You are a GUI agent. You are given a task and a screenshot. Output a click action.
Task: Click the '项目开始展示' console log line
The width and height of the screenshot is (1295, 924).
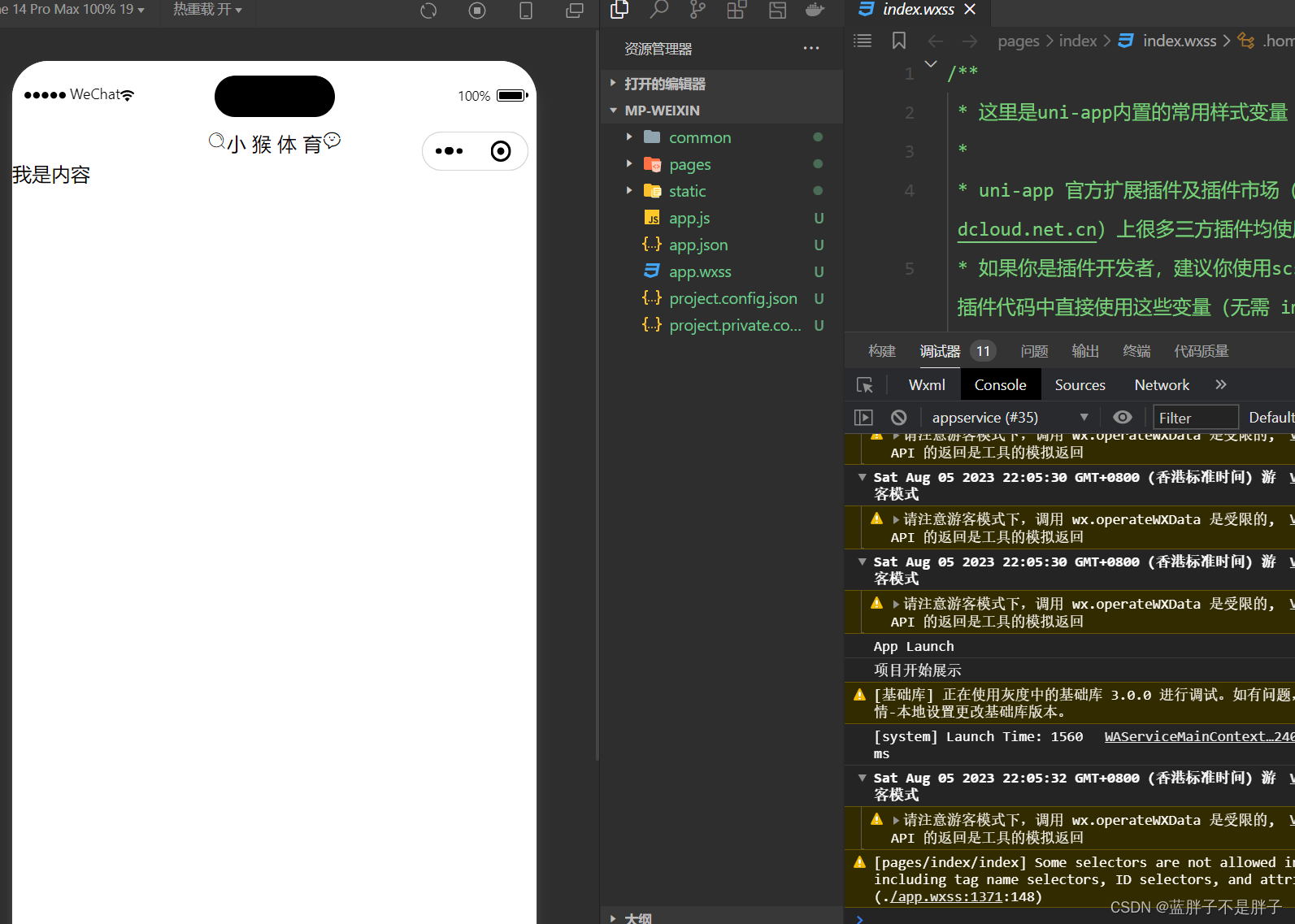point(918,670)
